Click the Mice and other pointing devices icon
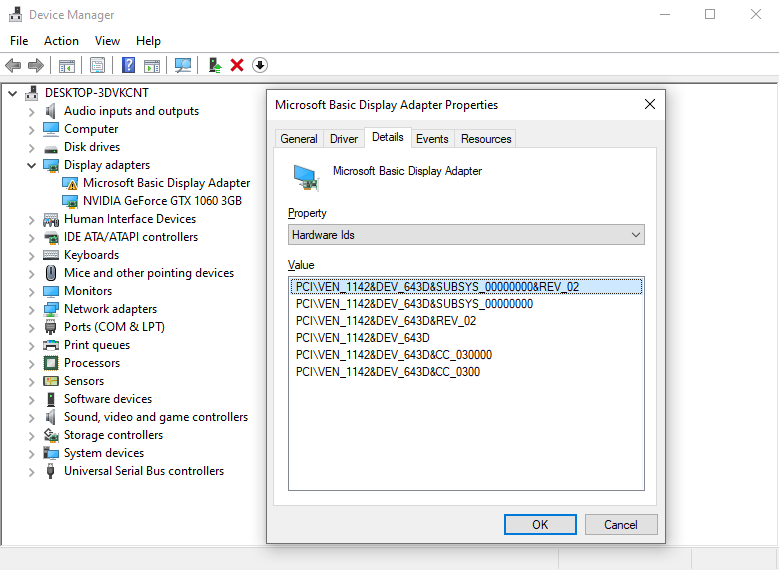 coord(51,273)
